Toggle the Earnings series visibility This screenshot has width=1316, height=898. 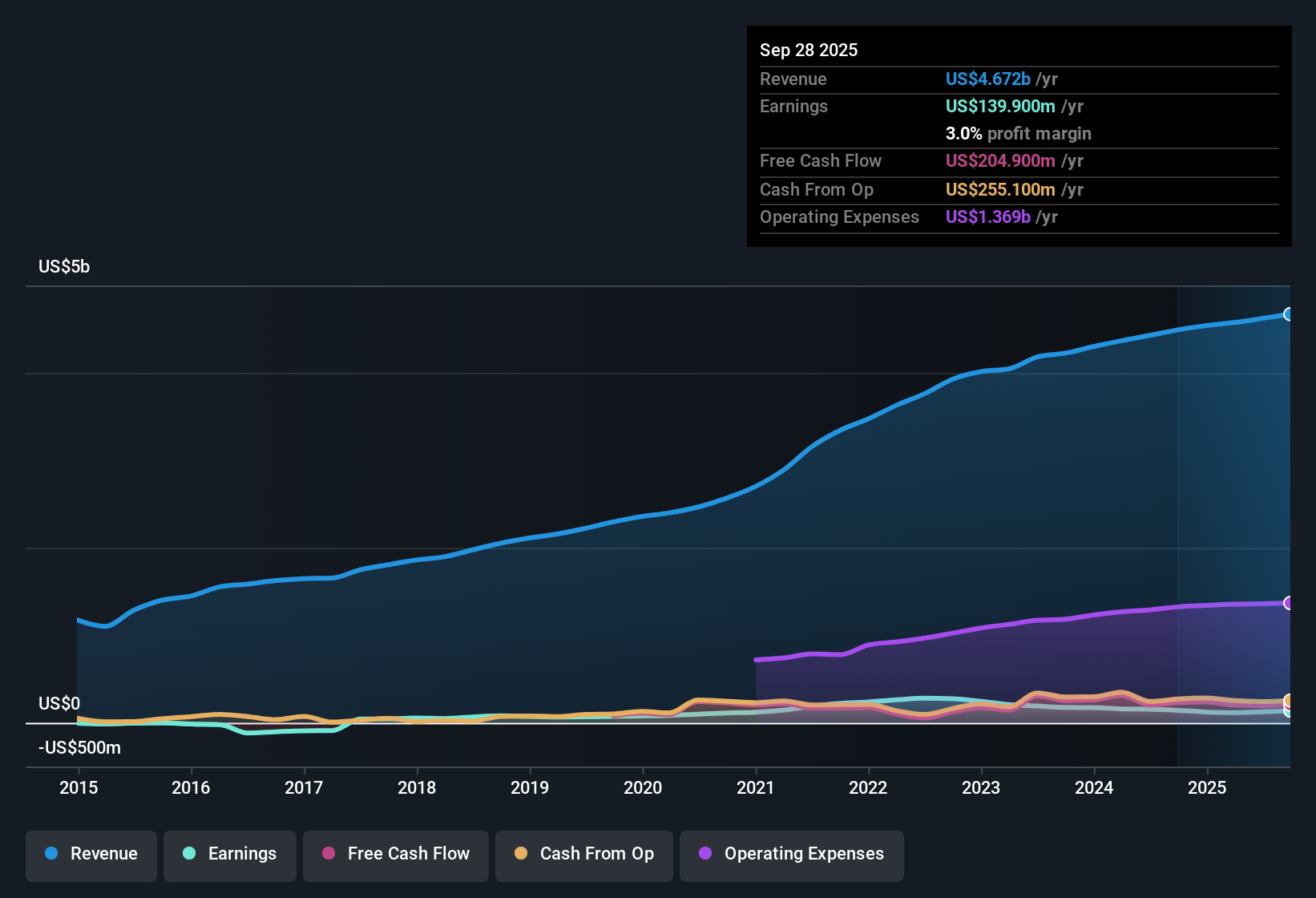pos(229,854)
